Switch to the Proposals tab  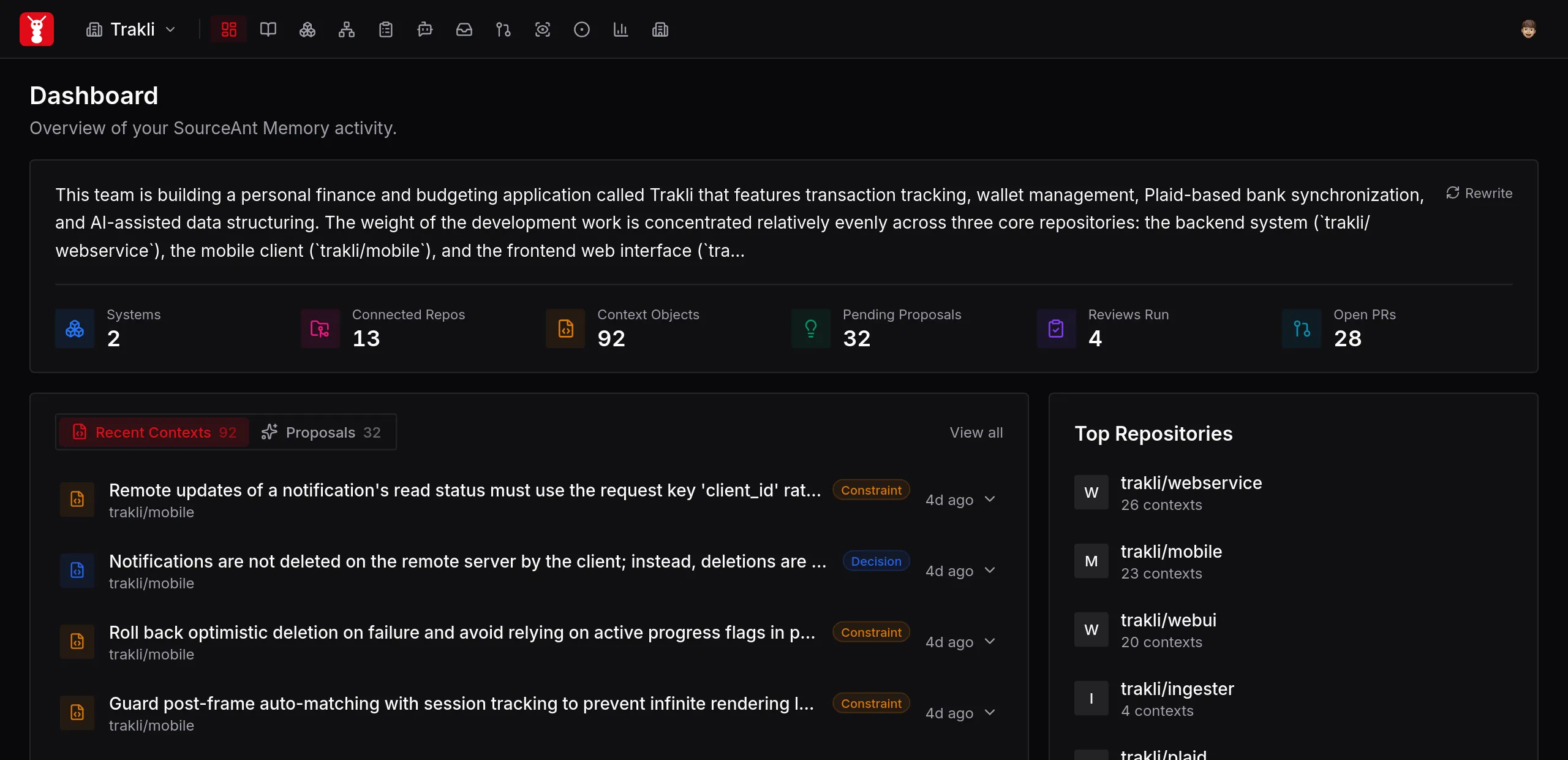point(322,432)
